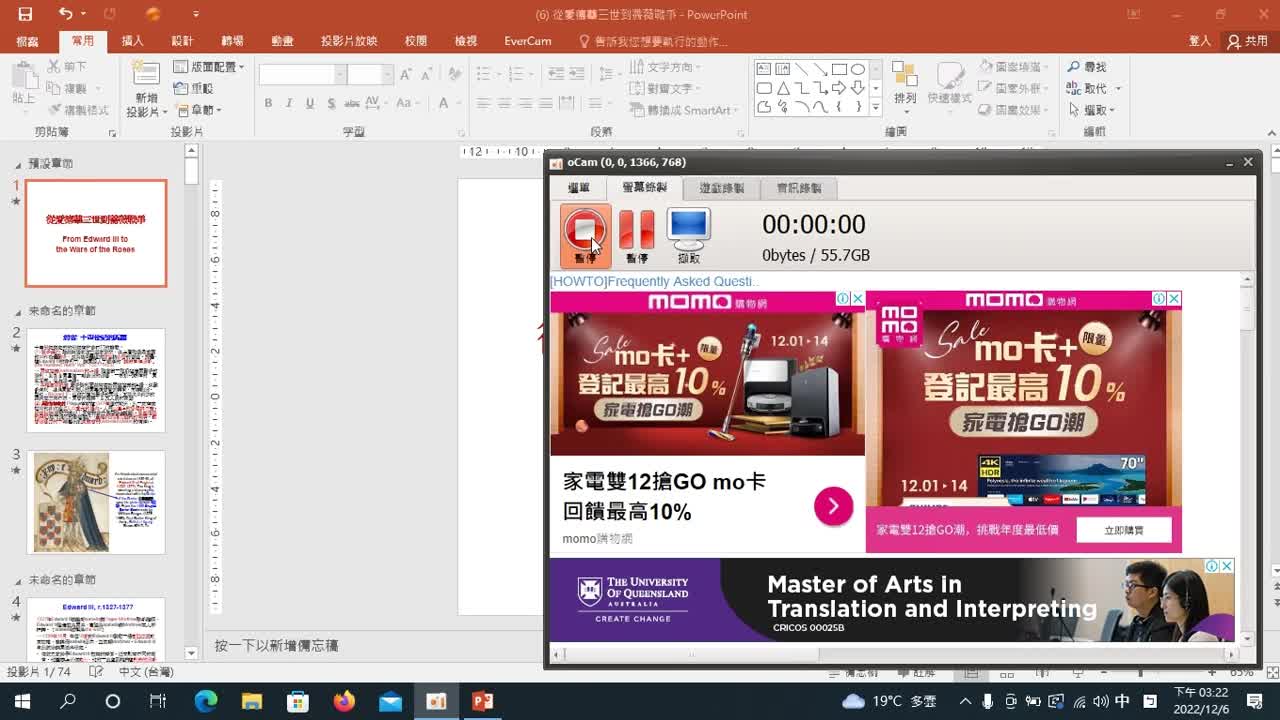Open the 轉場 ribbon tab
The width and height of the screenshot is (1280, 720).
point(232,41)
